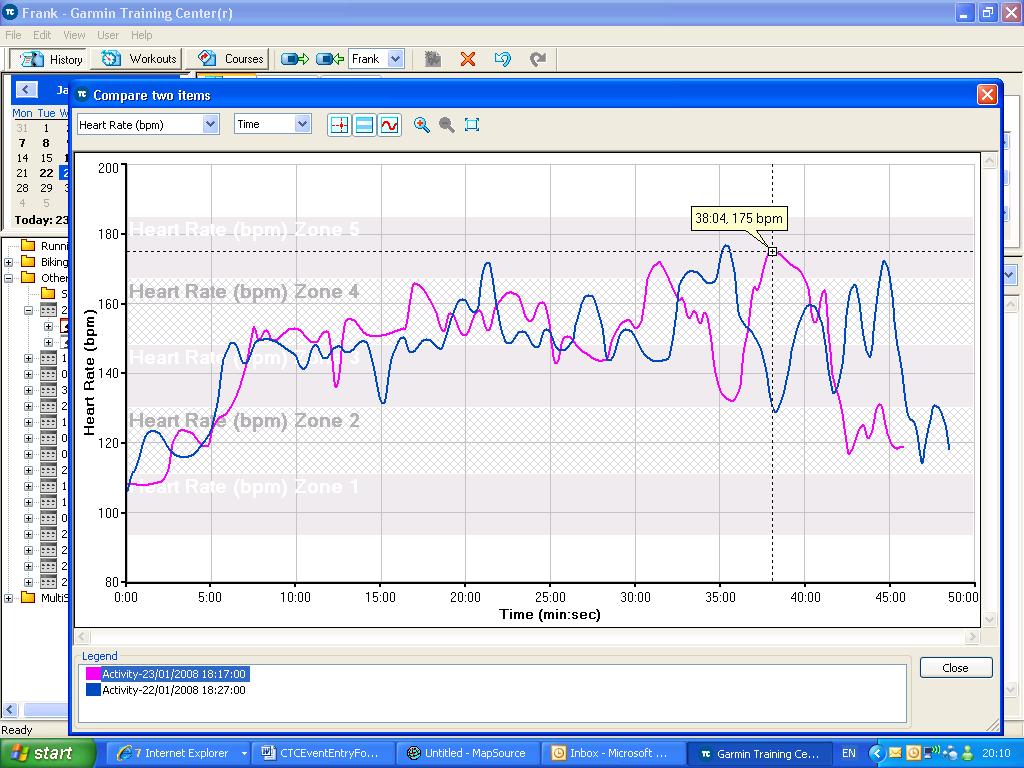The width and height of the screenshot is (1024, 768).
Task: Open the Heart Rate (bpm) dropdown
Action: pos(210,124)
